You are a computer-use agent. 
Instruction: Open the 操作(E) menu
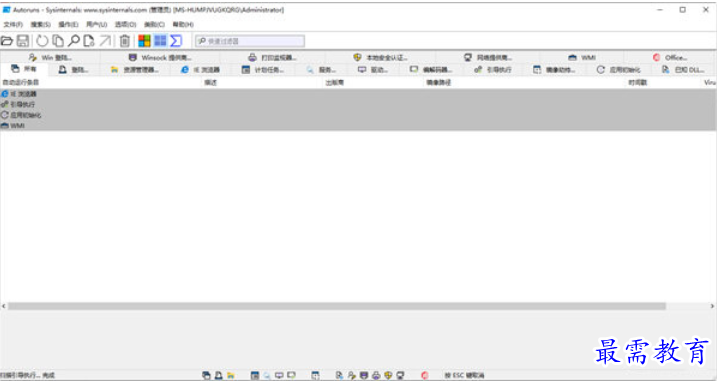68,24
